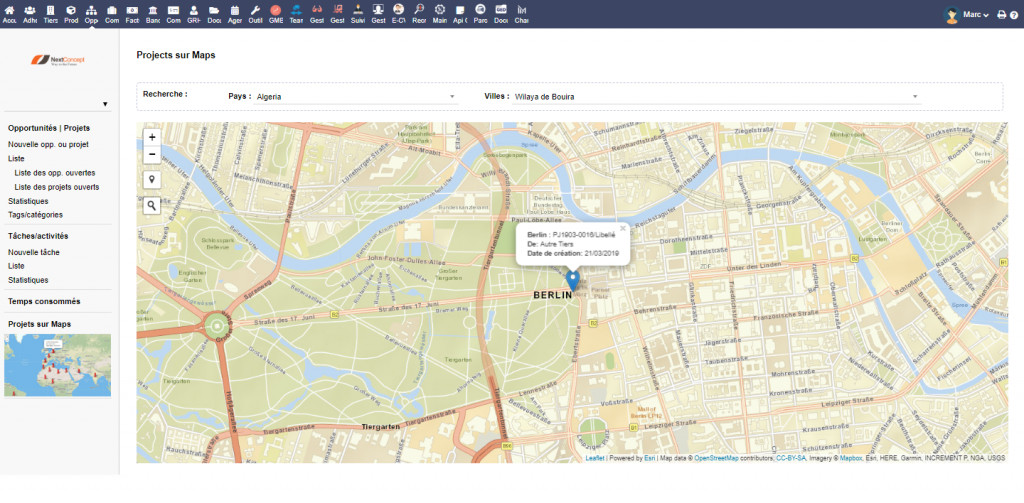
Task: Open Temps consommés in sidebar
Action: click(x=44, y=301)
